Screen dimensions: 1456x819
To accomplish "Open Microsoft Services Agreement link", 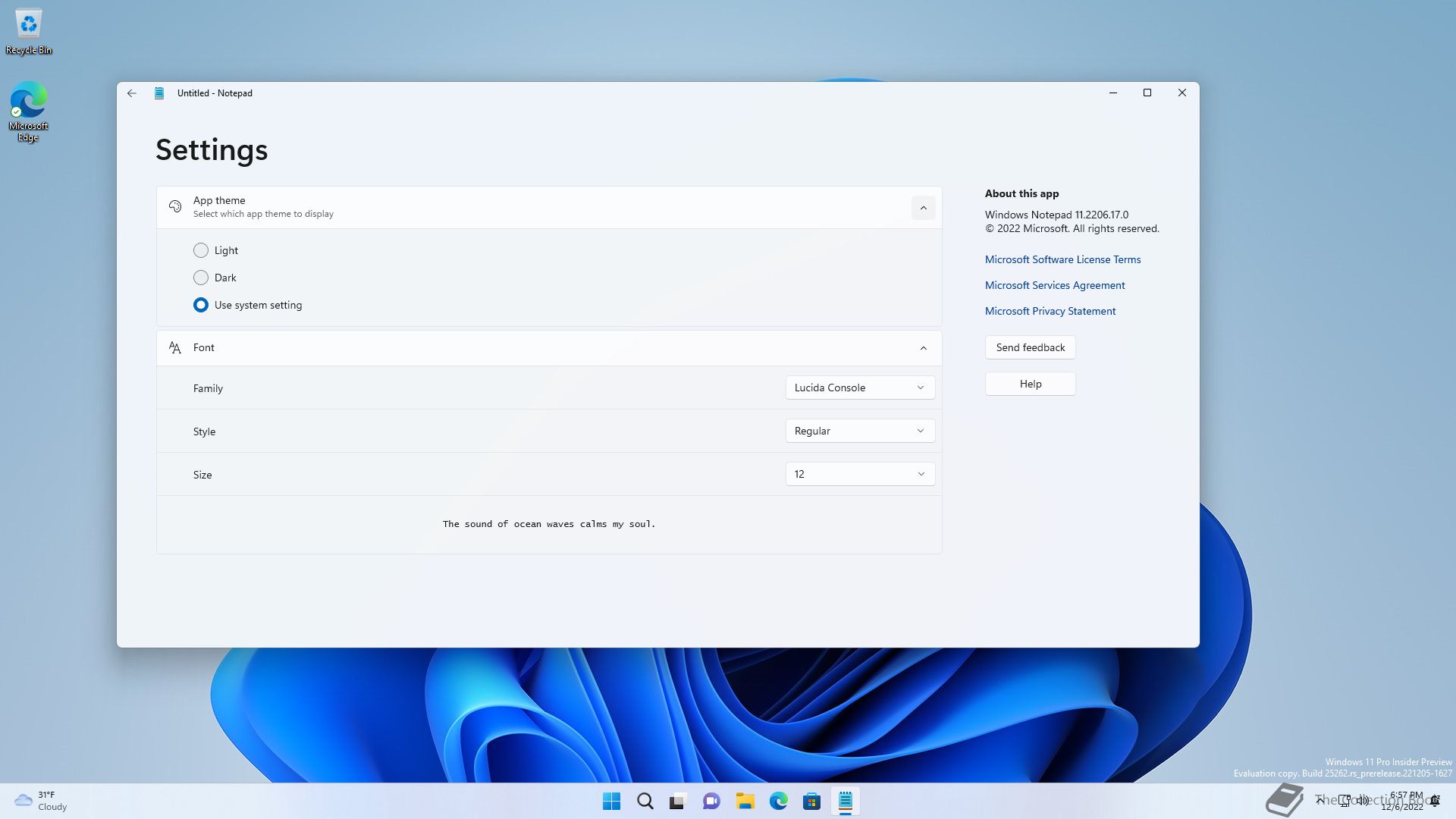I will [1055, 285].
